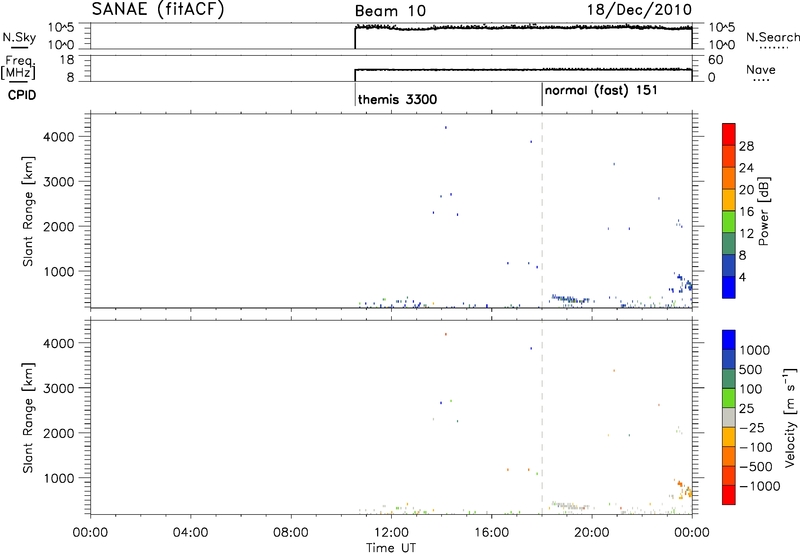Click the '04:00' time tick label

pos(190,533)
